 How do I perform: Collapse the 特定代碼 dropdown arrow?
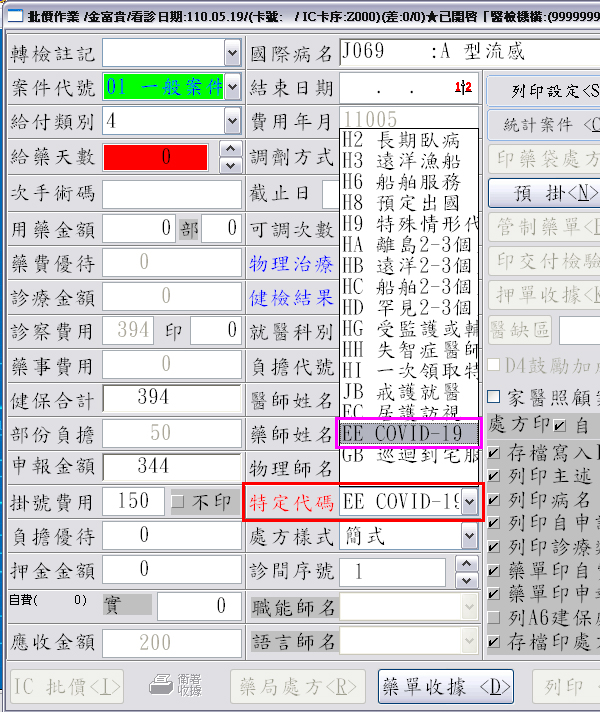click(x=470, y=502)
